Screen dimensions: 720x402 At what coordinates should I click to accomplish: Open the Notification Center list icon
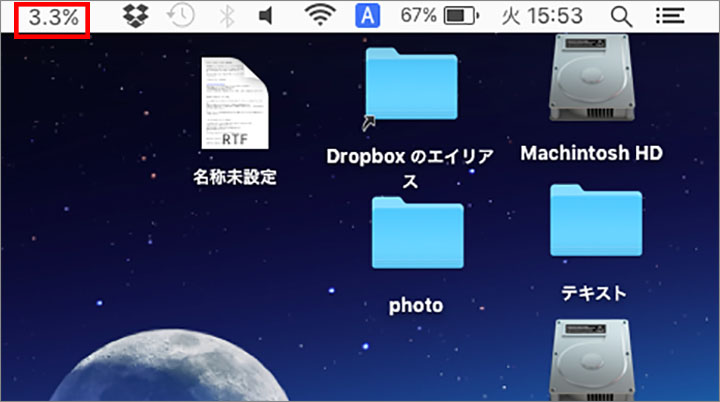click(x=670, y=16)
